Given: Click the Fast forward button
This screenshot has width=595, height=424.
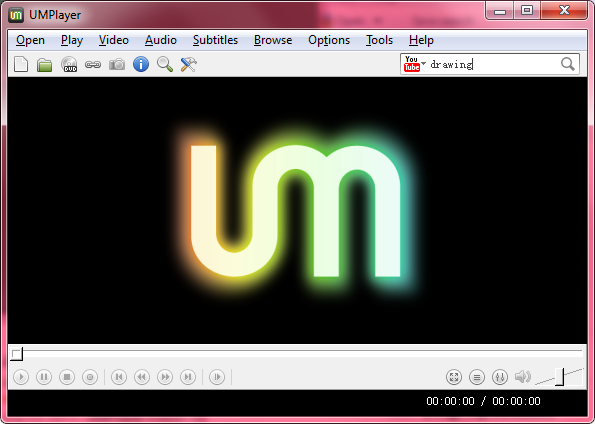Looking at the screenshot, I should coord(165,377).
